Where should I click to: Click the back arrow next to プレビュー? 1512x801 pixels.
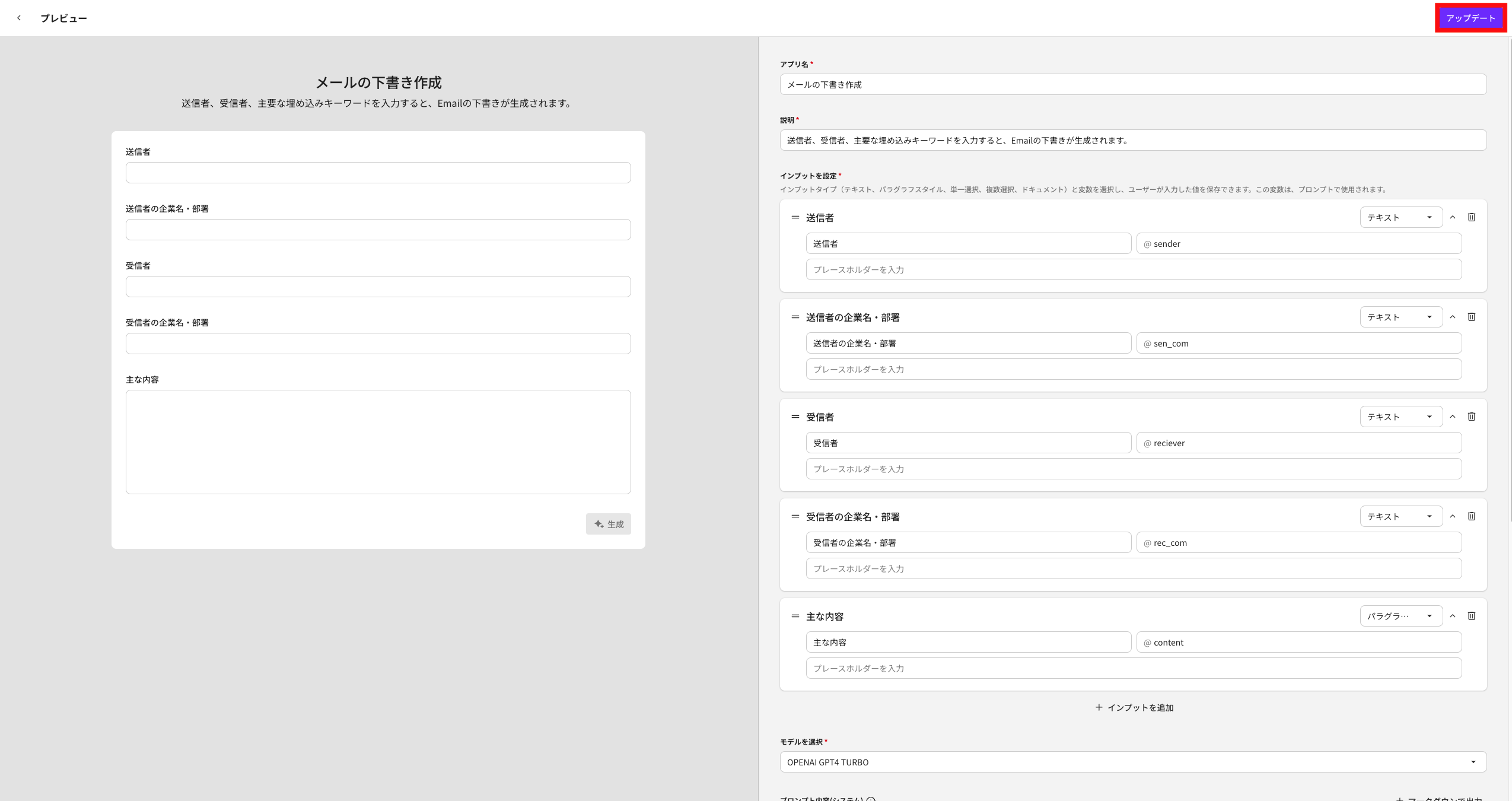point(19,18)
